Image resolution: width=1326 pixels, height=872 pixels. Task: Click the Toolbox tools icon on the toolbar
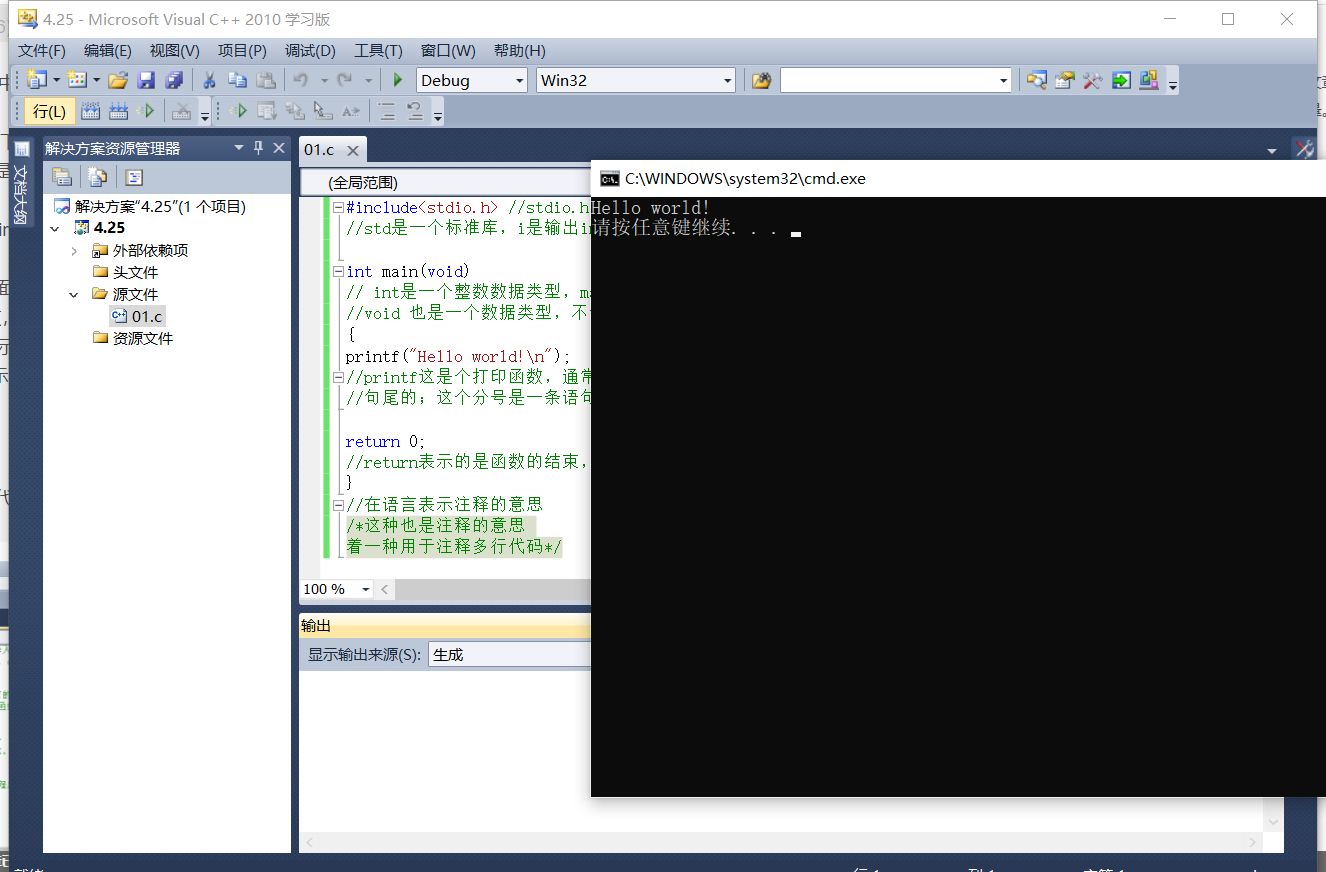point(1092,80)
